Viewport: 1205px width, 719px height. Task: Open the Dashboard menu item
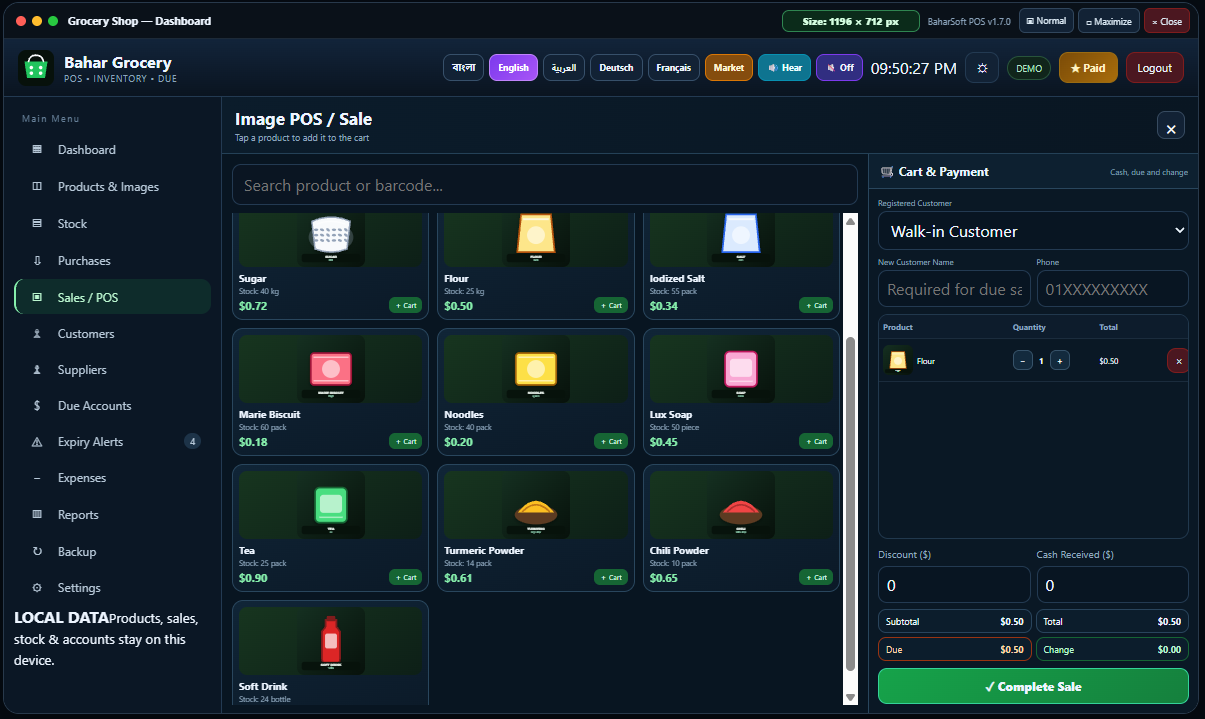click(x=113, y=150)
